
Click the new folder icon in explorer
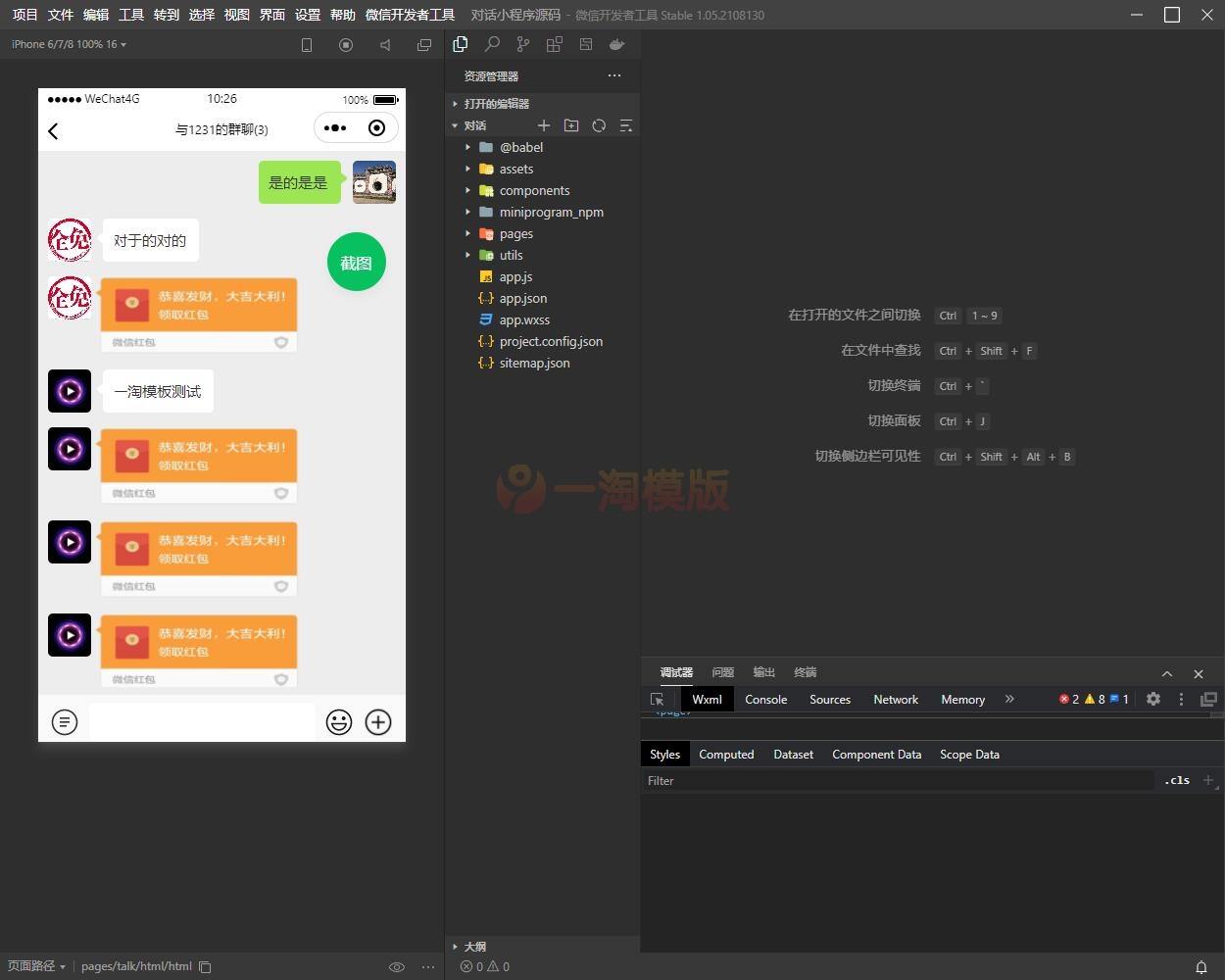tap(571, 125)
